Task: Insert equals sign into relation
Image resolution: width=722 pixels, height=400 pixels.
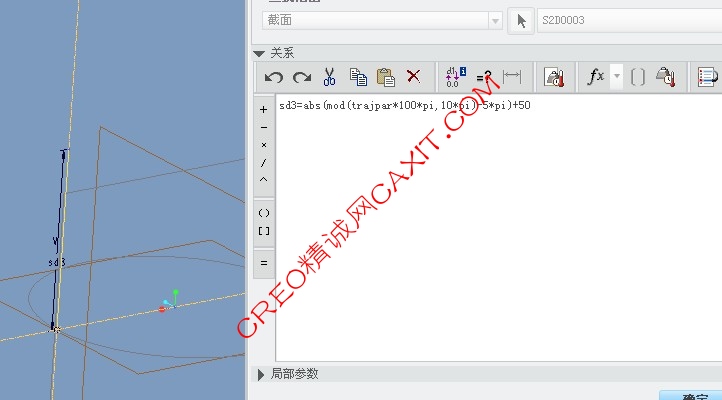Action: (264, 263)
